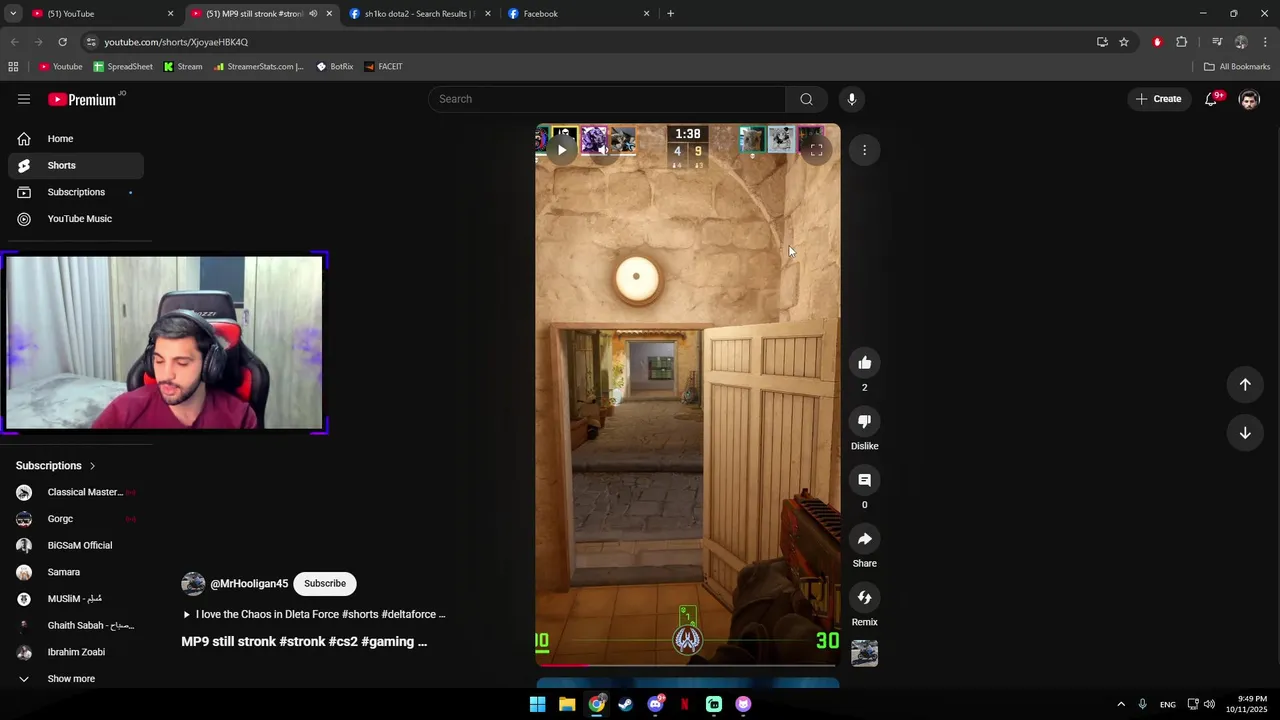Open File Explorer from the taskbar
The width and height of the screenshot is (1280, 720).
tap(567, 704)
